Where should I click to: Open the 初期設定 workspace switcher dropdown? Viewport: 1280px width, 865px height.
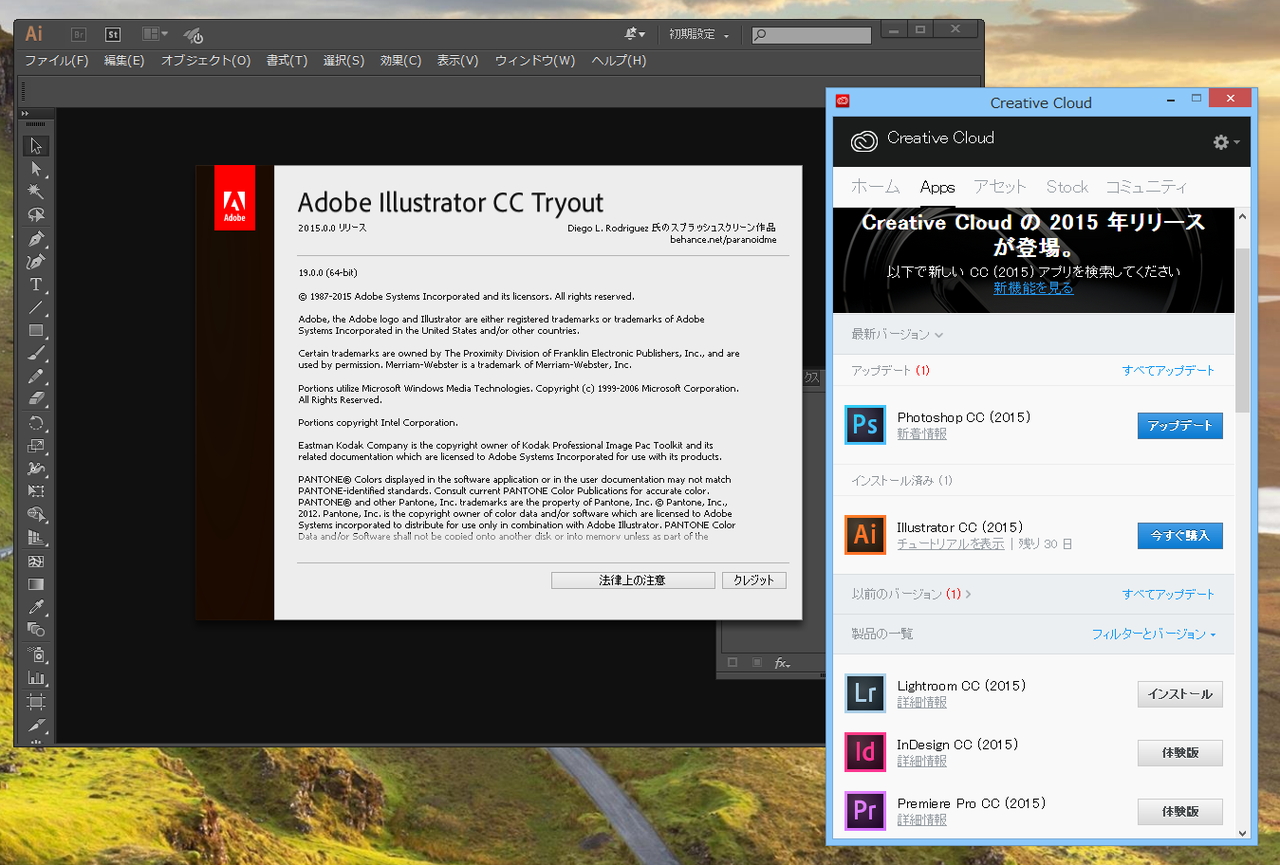click(x=699, y=34)
